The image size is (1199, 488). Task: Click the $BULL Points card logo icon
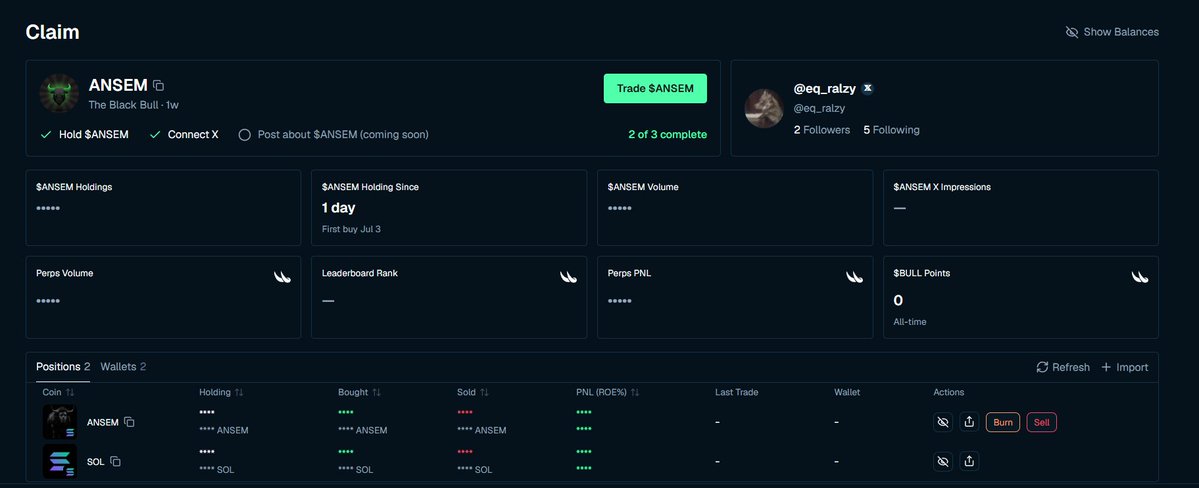[x=1139, y=277]
